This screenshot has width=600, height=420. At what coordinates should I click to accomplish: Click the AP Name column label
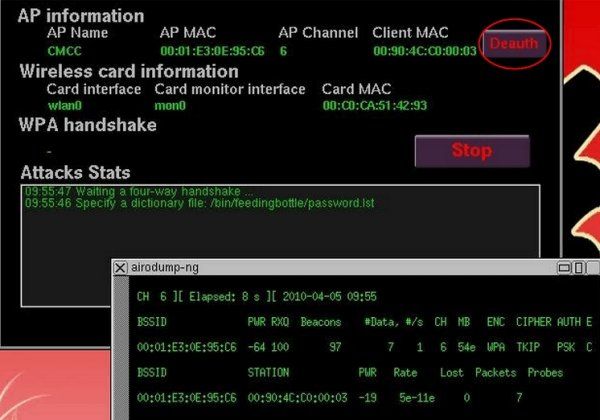(x=77, y=33)
